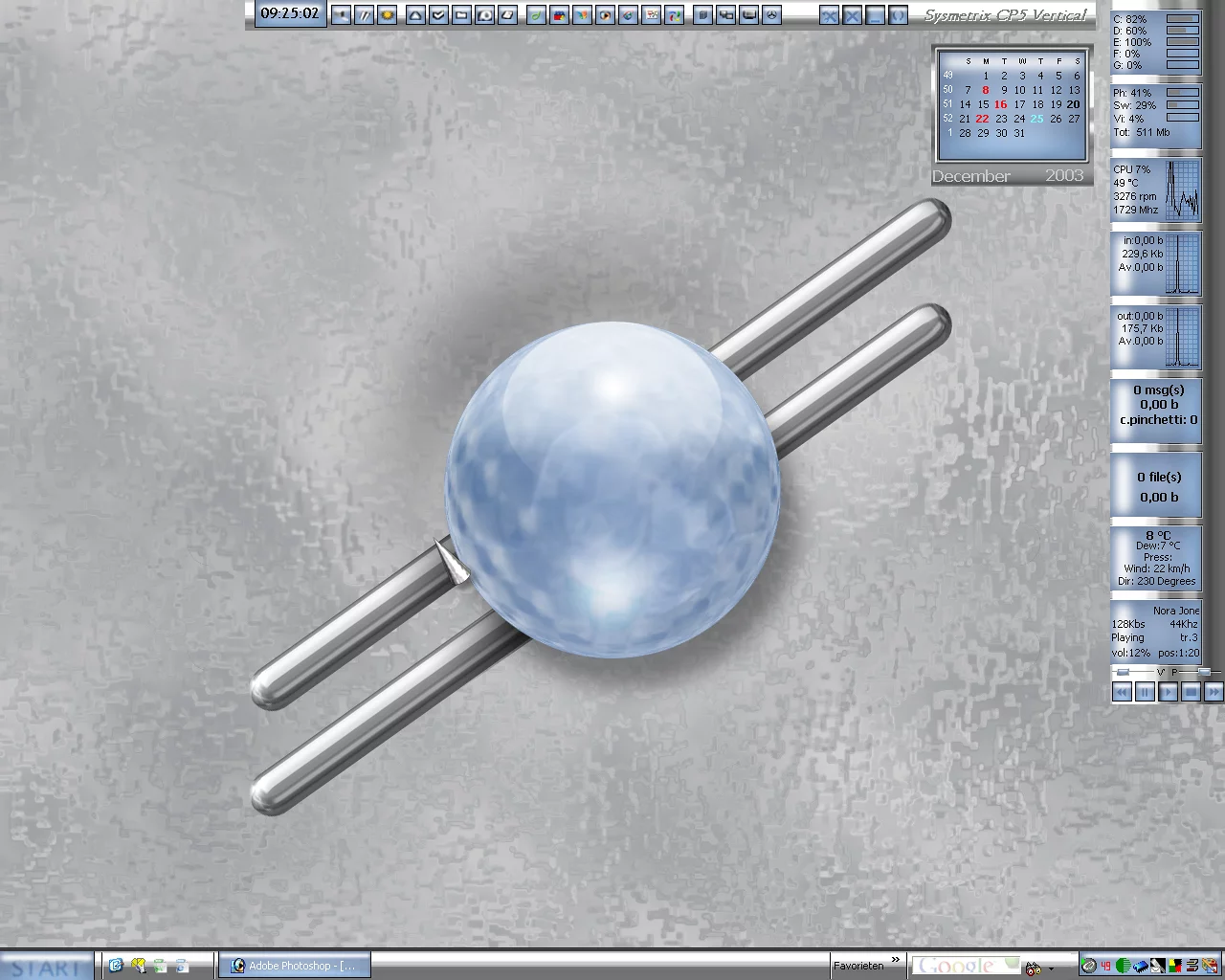This screenshot has height=980, width=1225.
Task: Select December 16 in the calendar
Action: pyautogui.click(x=1000, y=104)
